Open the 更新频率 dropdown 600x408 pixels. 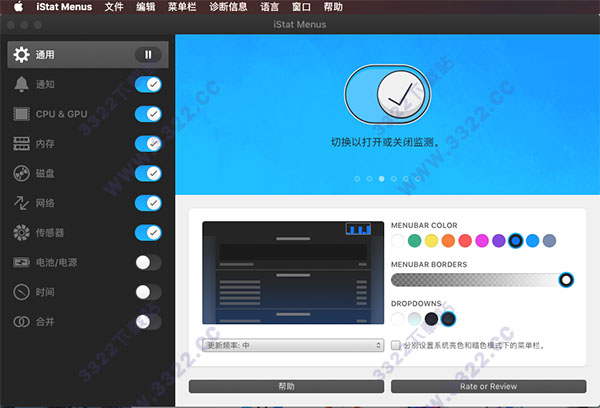click(293, 345)
